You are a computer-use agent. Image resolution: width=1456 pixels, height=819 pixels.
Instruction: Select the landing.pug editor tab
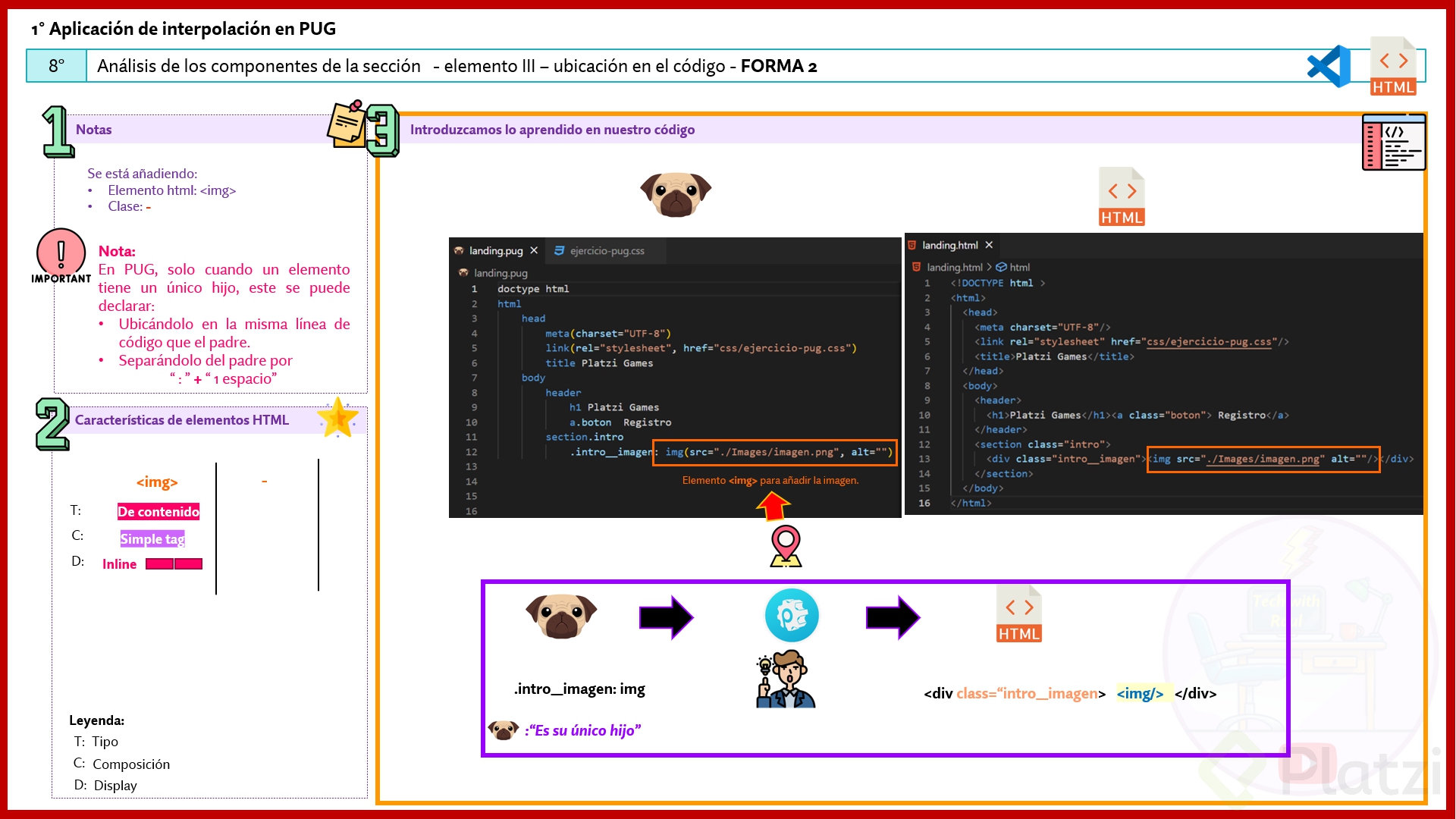point(495,251)
